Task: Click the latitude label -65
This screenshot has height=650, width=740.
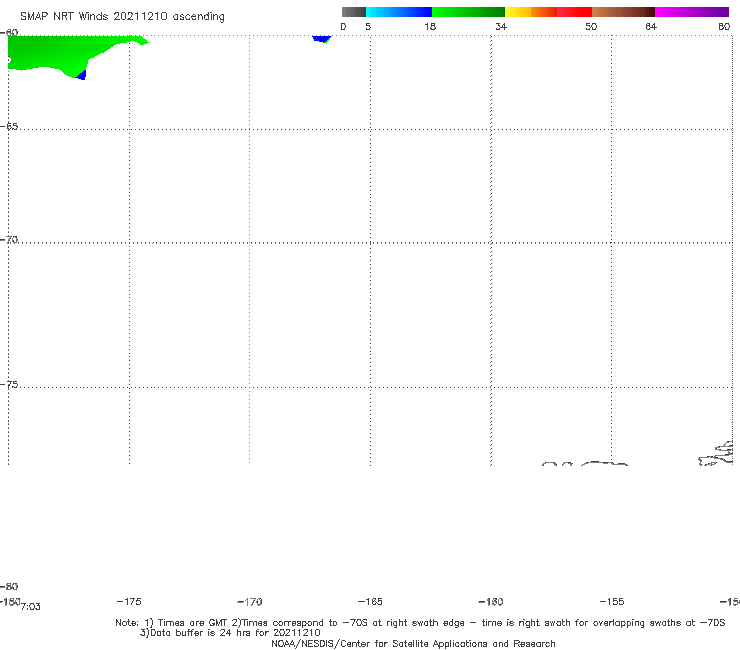Action: click(9, 127)
